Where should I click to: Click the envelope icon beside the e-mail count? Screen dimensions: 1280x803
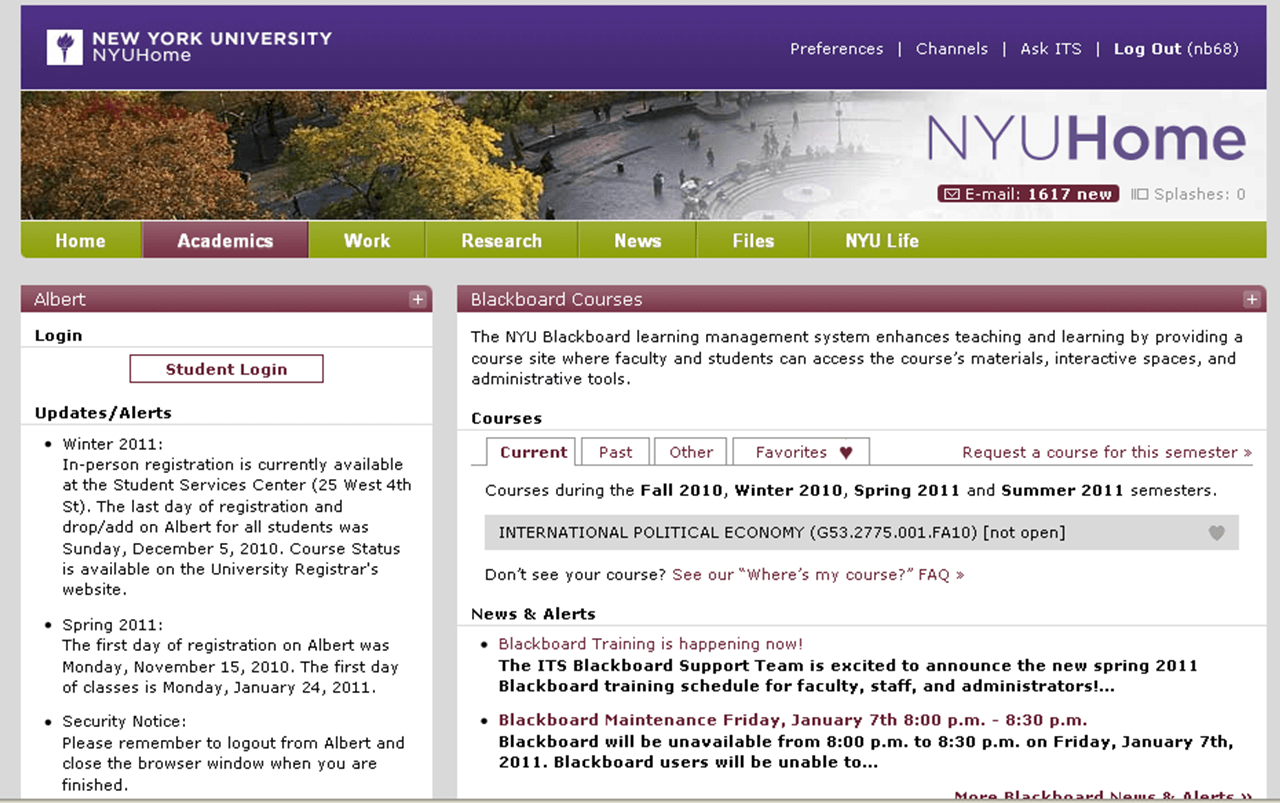coord(950,194)
